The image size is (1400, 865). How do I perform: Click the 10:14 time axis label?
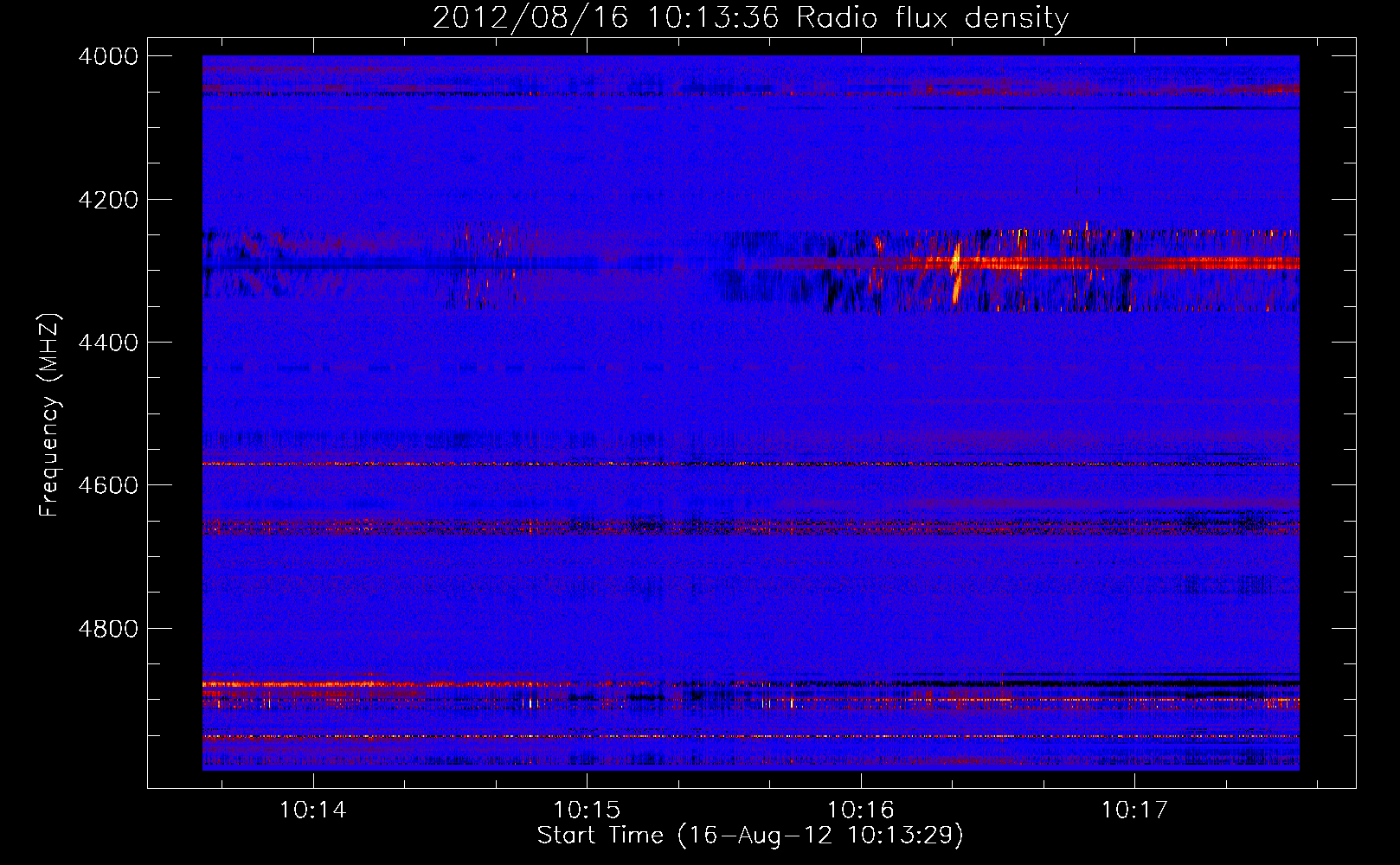pyautogui.click(x=313, y=811)
